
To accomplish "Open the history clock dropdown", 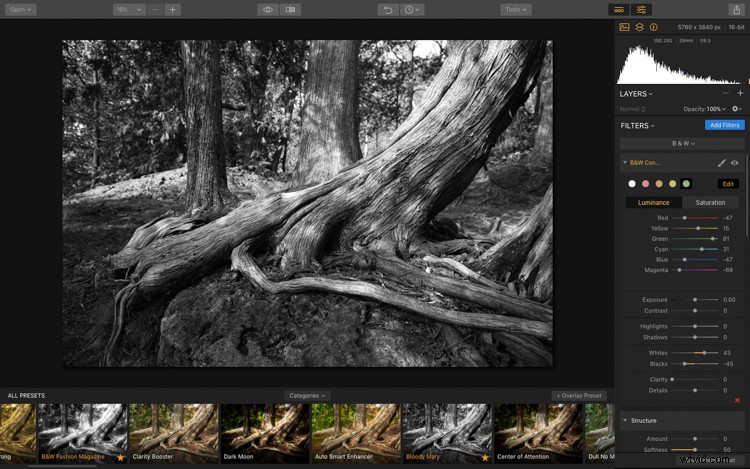I will coord(411,10).
